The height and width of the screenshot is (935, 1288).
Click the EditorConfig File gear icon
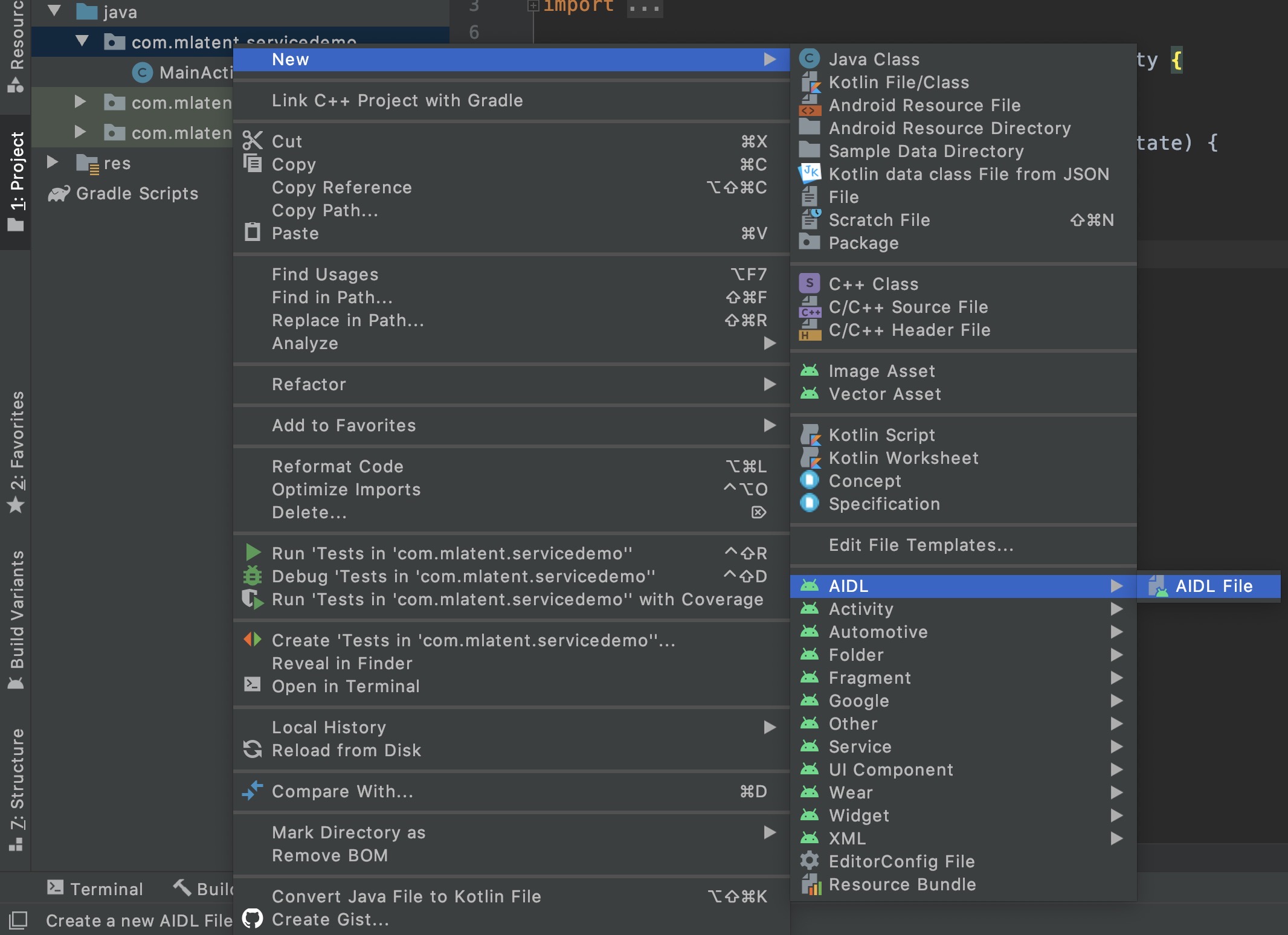click(810, 861)
